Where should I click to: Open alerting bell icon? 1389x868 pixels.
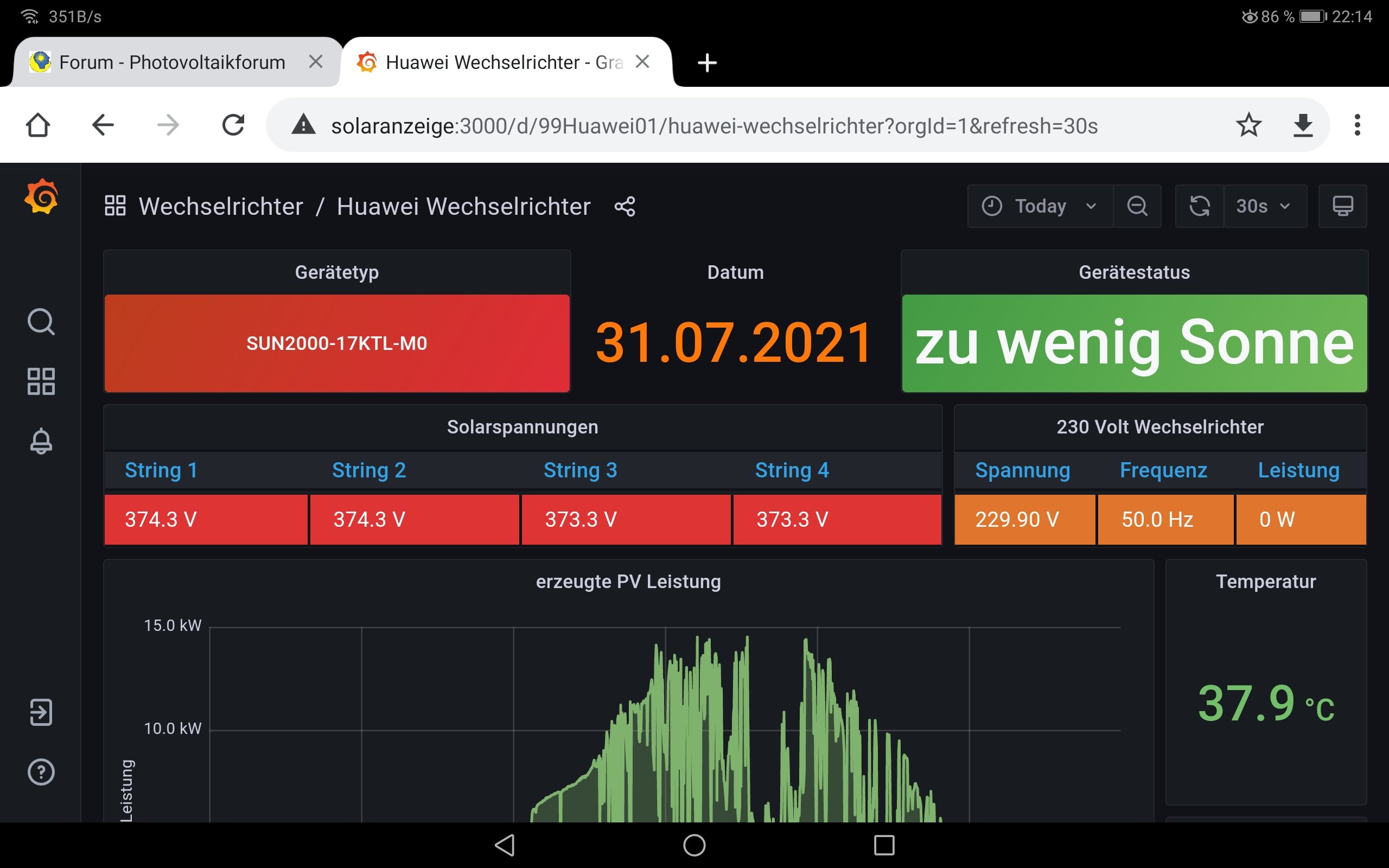tap(41, 441)
